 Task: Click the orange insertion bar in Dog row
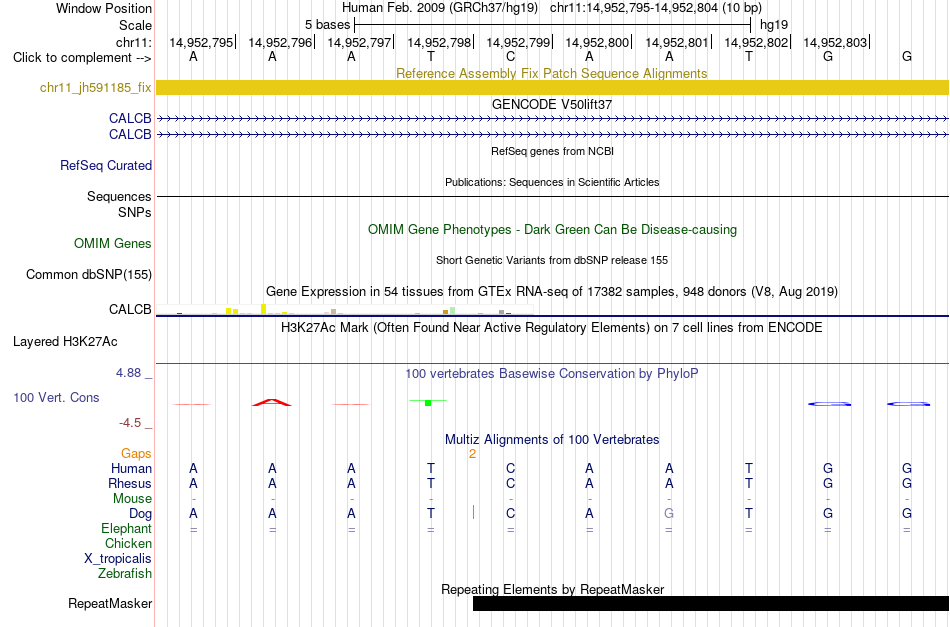[473, 513]
